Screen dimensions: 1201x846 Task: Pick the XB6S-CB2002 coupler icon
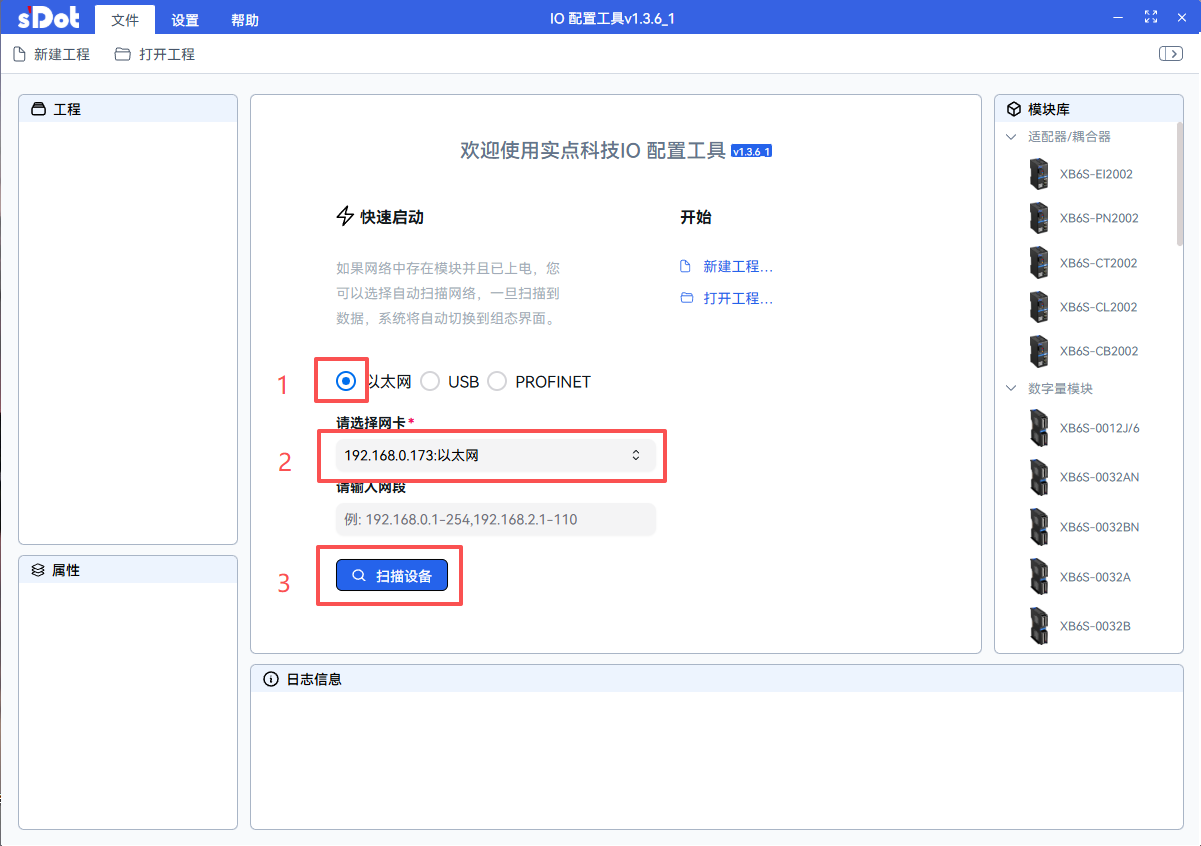1039,351
